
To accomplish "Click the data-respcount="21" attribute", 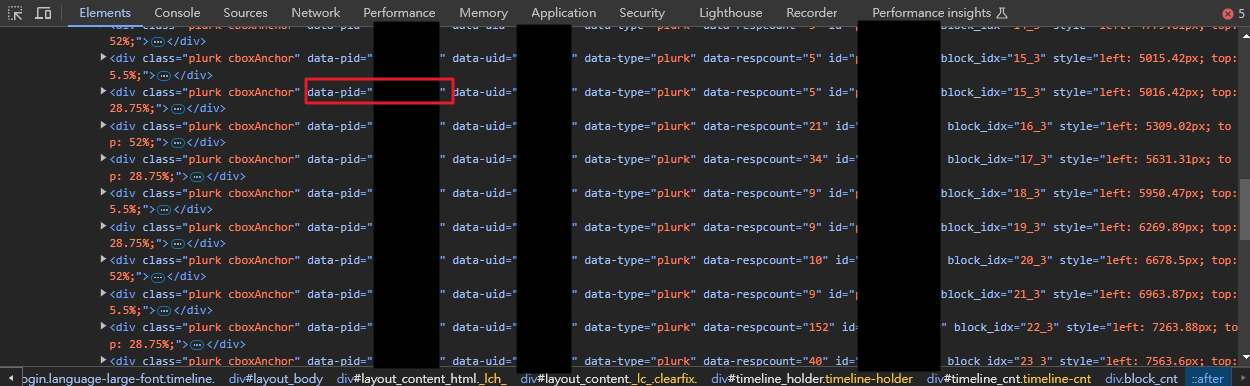I will coord(766,126).
